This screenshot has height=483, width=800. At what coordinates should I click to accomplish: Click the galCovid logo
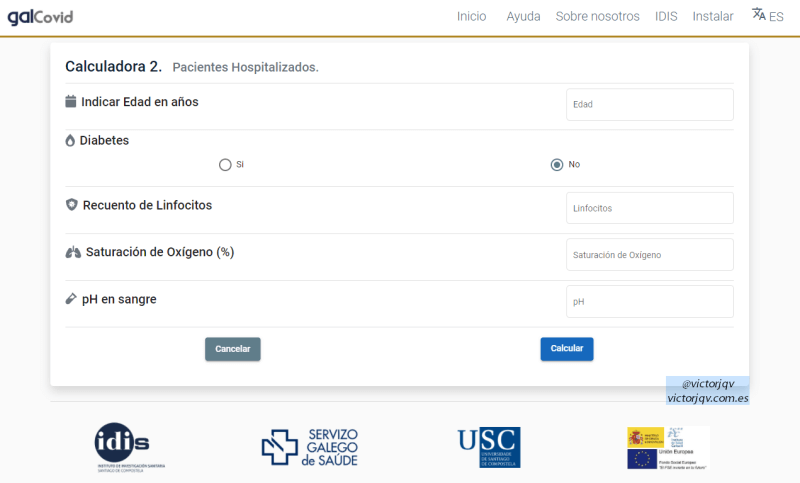40,17
